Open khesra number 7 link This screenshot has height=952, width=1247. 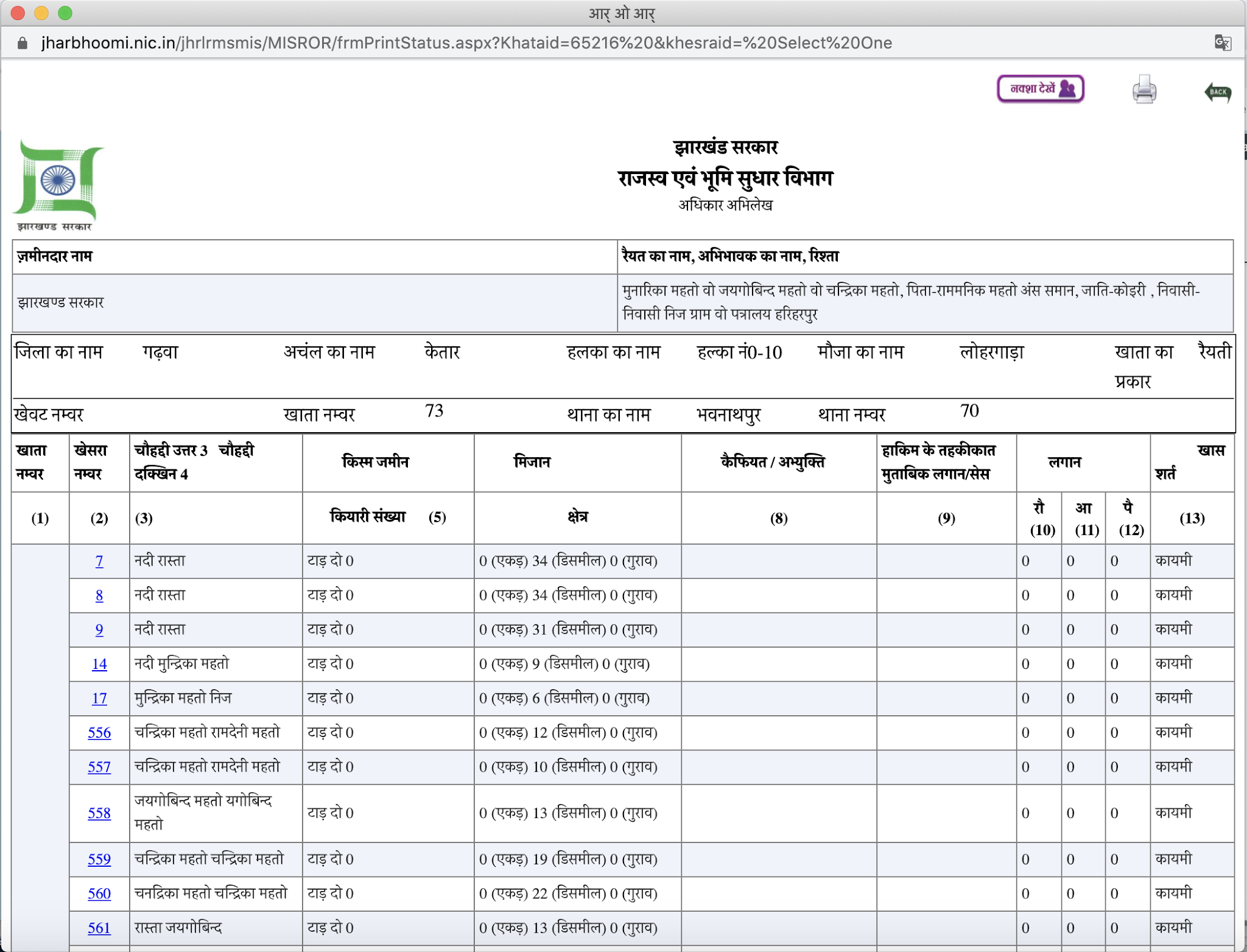tap(99, 561)
